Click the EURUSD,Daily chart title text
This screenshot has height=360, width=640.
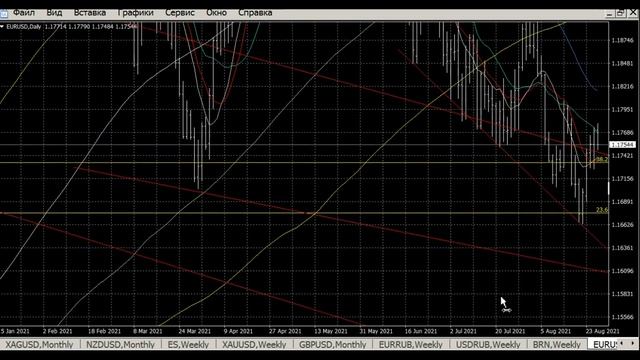(24, 27)
